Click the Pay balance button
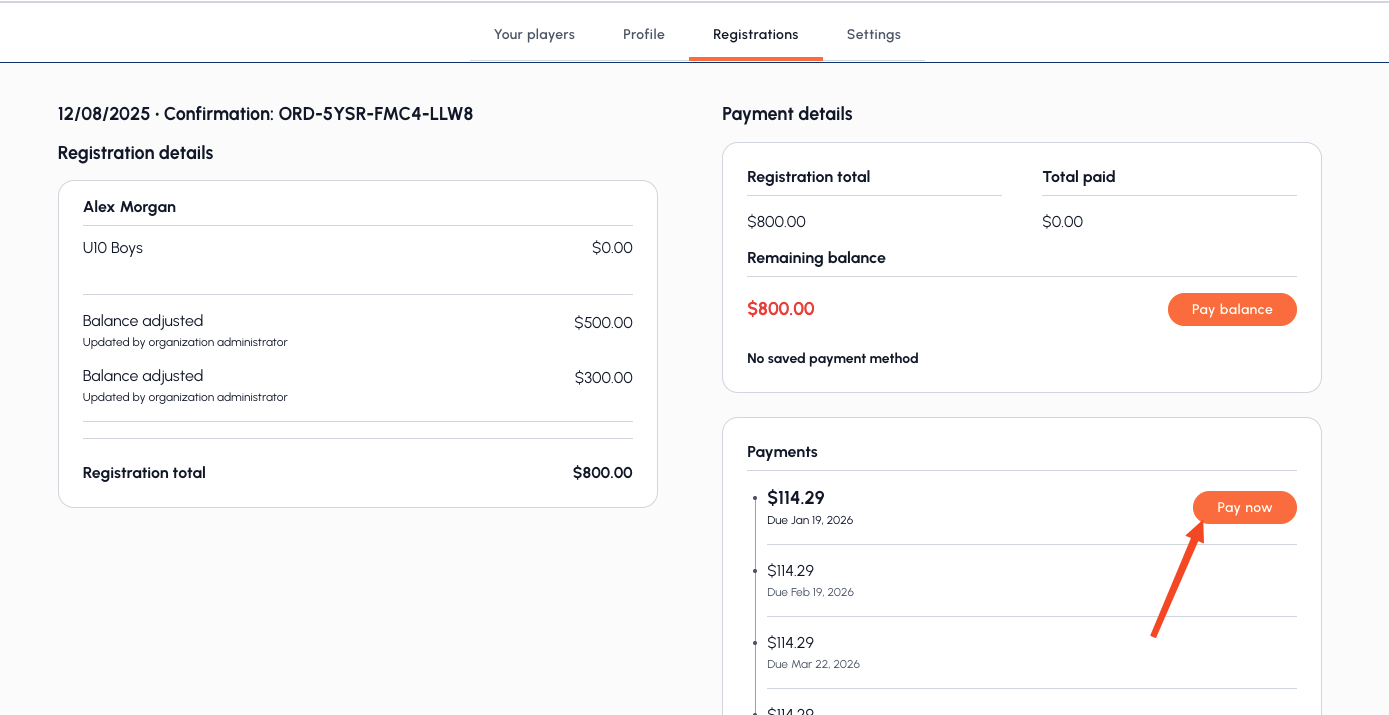Screen dimensions: 1389x715 click(x=1231, y=309)
